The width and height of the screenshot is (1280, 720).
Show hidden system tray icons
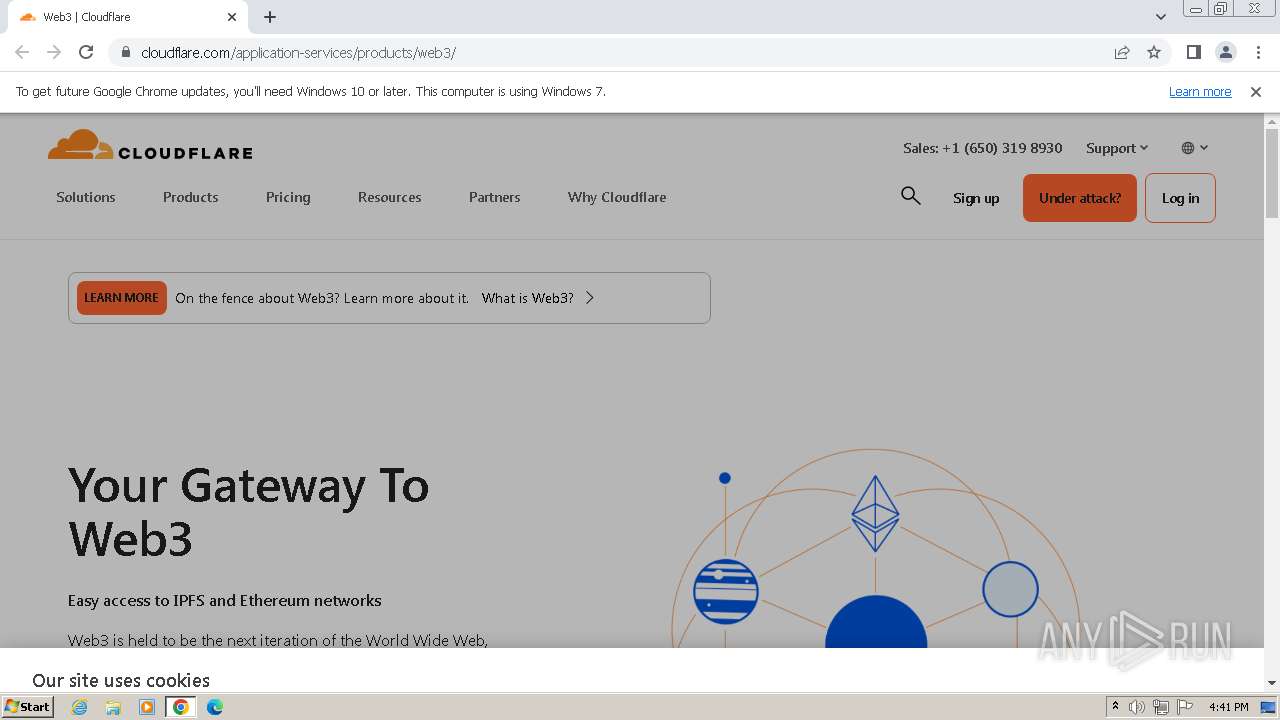[1115, 707]
